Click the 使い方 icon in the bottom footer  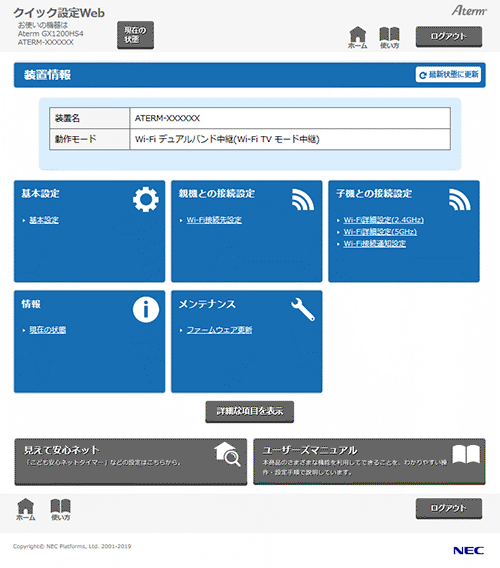pos(61,509)
